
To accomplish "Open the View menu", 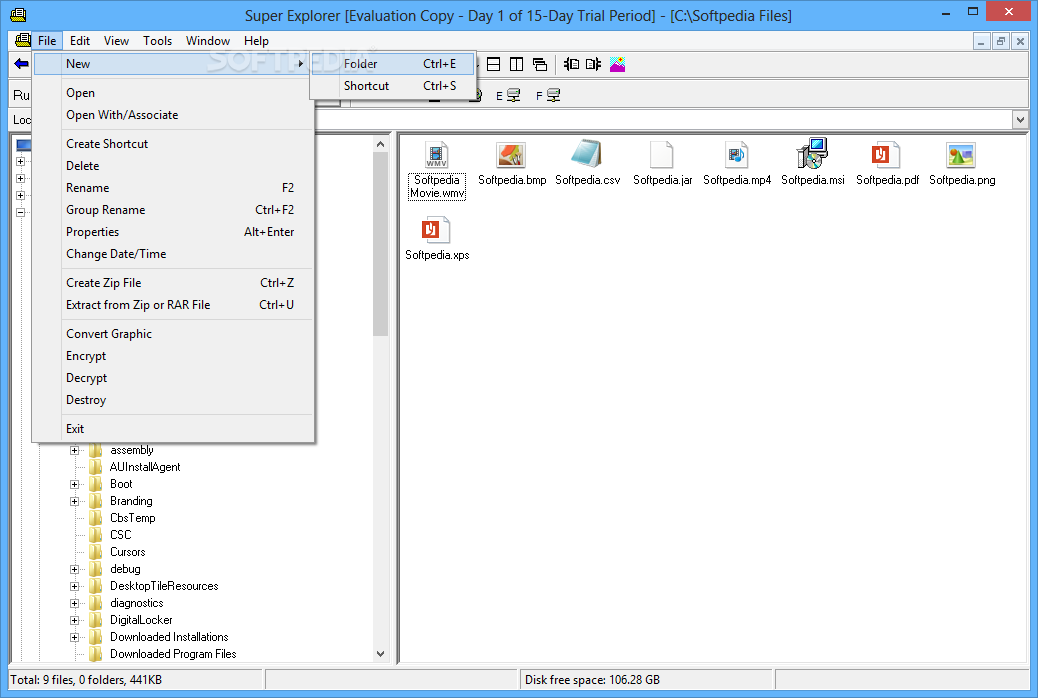I will 116,40.
